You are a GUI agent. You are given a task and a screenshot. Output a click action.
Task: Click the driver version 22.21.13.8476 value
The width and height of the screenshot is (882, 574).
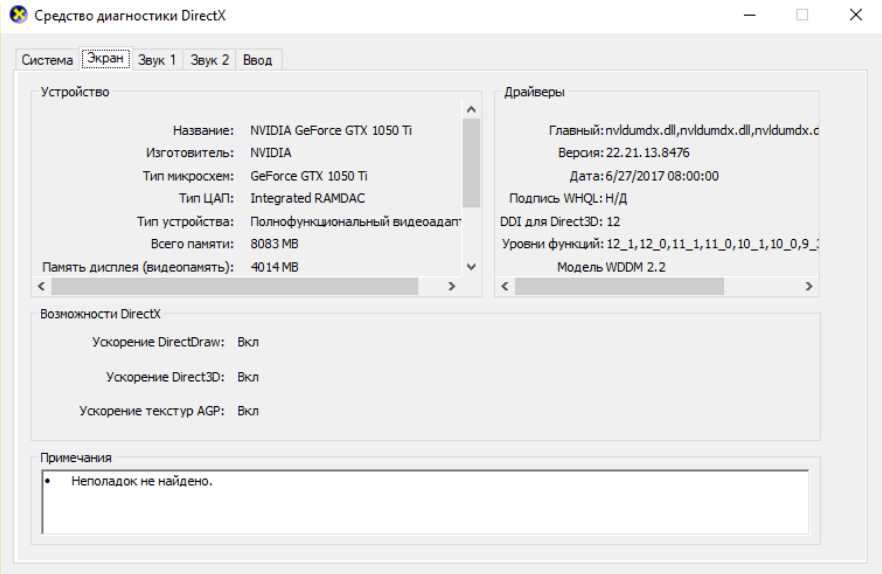pos(647,153)
